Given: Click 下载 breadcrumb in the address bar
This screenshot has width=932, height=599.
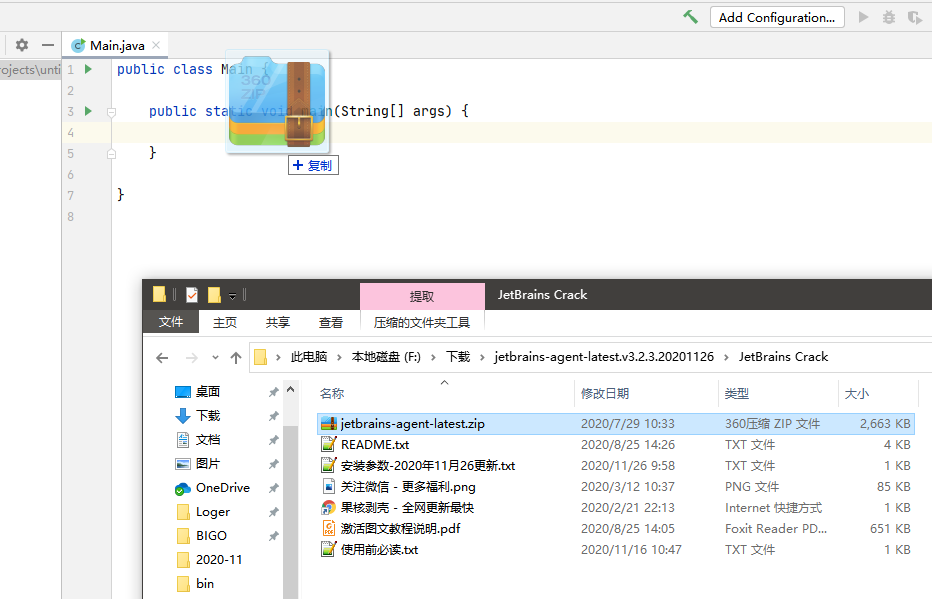Looking at the screenshot, I should pos(458,357).
